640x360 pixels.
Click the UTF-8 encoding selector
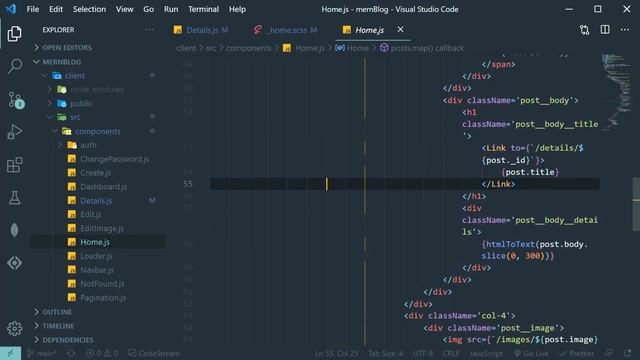(423, 353)
